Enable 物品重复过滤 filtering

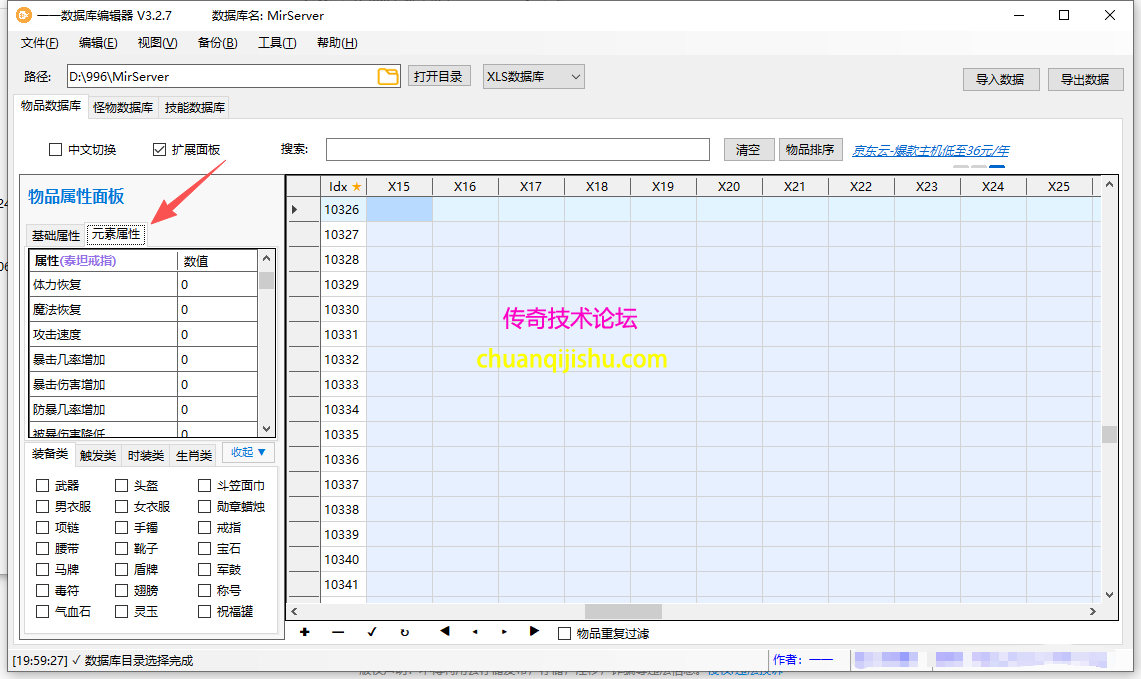[564, 633]
